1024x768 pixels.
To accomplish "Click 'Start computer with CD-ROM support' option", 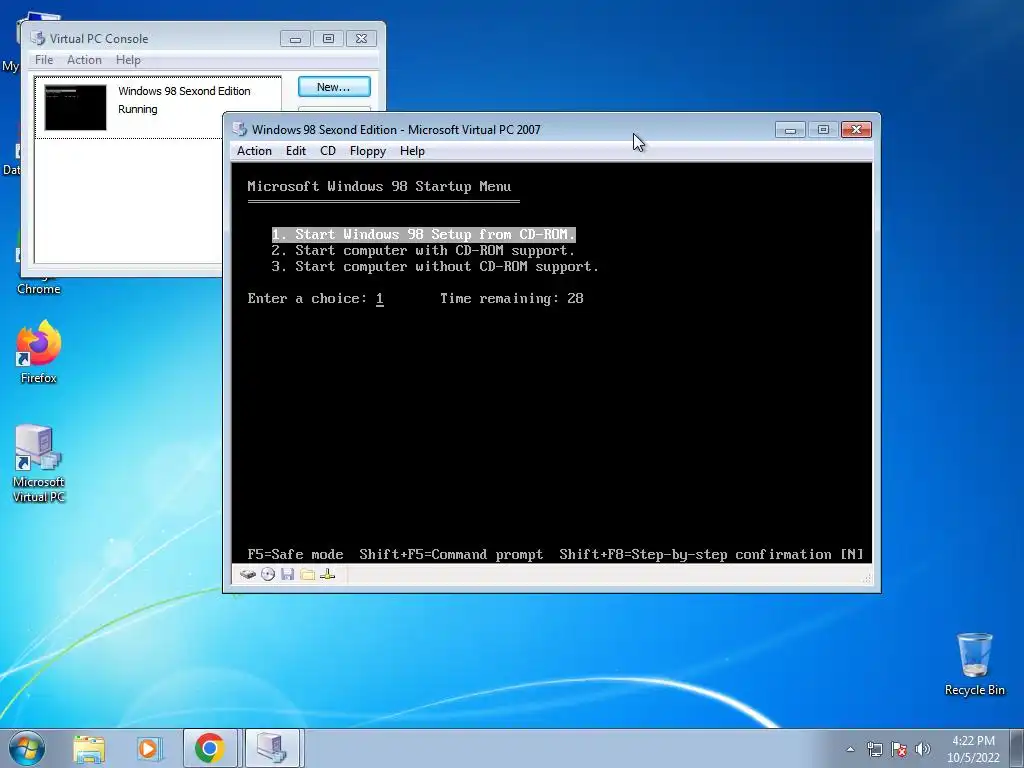I will click(x=423, y=251).
